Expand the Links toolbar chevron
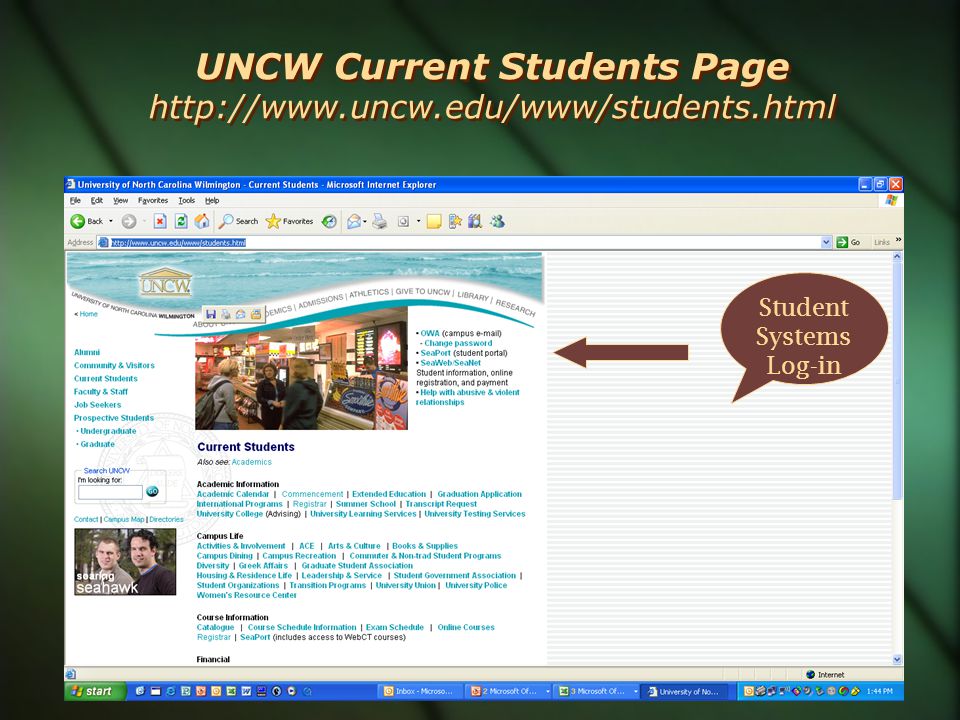The height and width of the screenshot is (720, 960). [x=898, y=240]
